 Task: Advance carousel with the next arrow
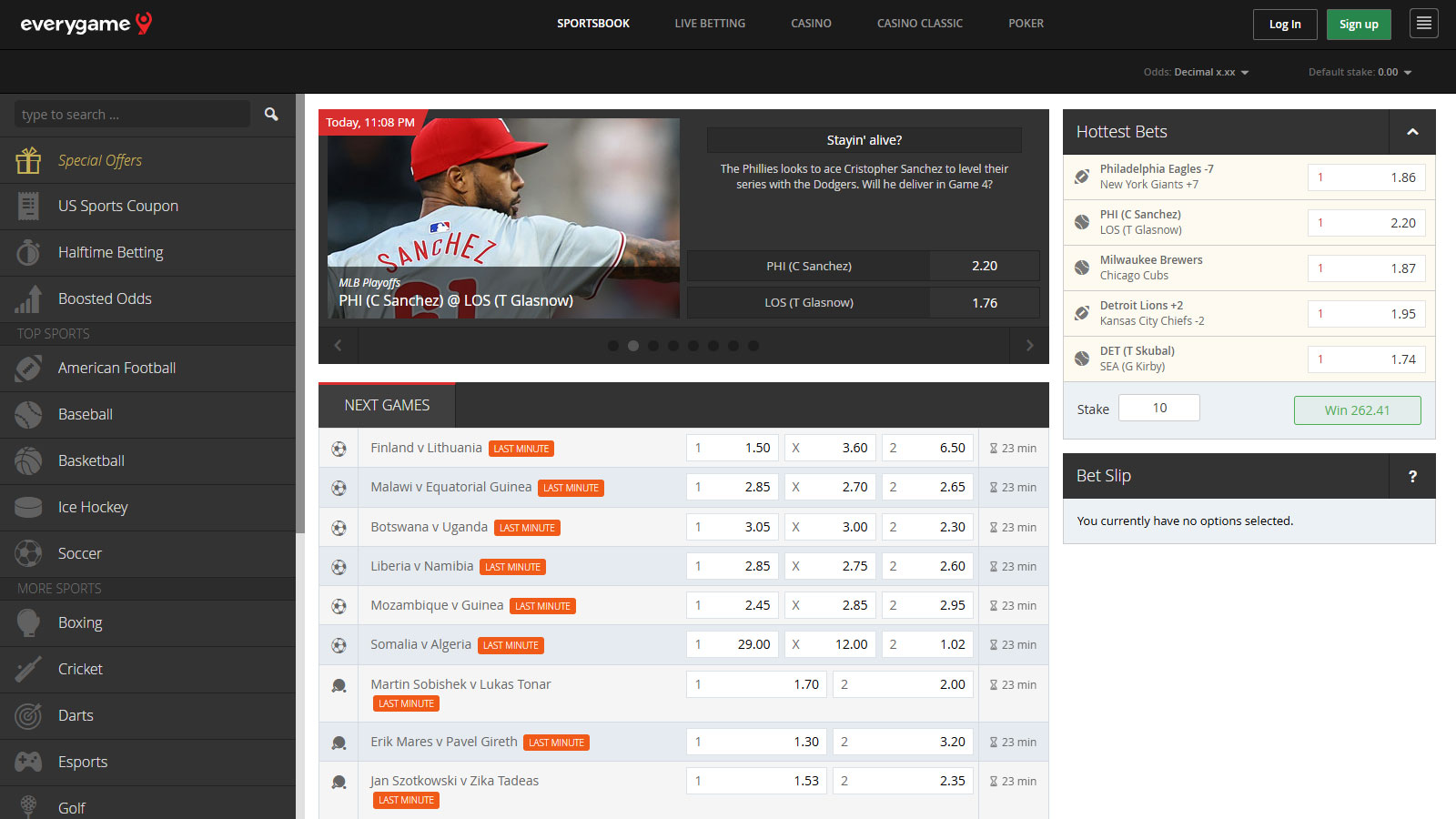click(1029, 346)
